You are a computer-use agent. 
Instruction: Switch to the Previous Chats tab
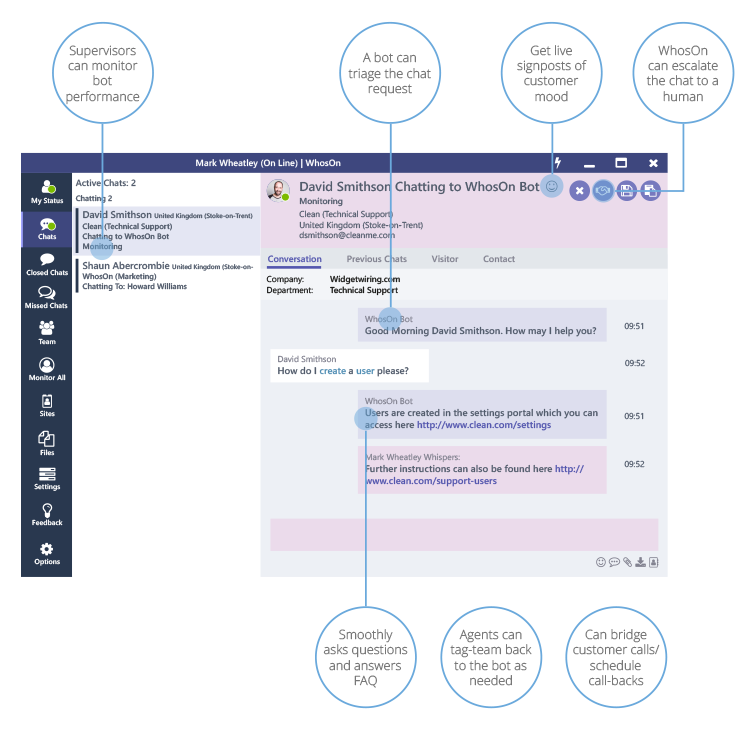tap(377, 259)
